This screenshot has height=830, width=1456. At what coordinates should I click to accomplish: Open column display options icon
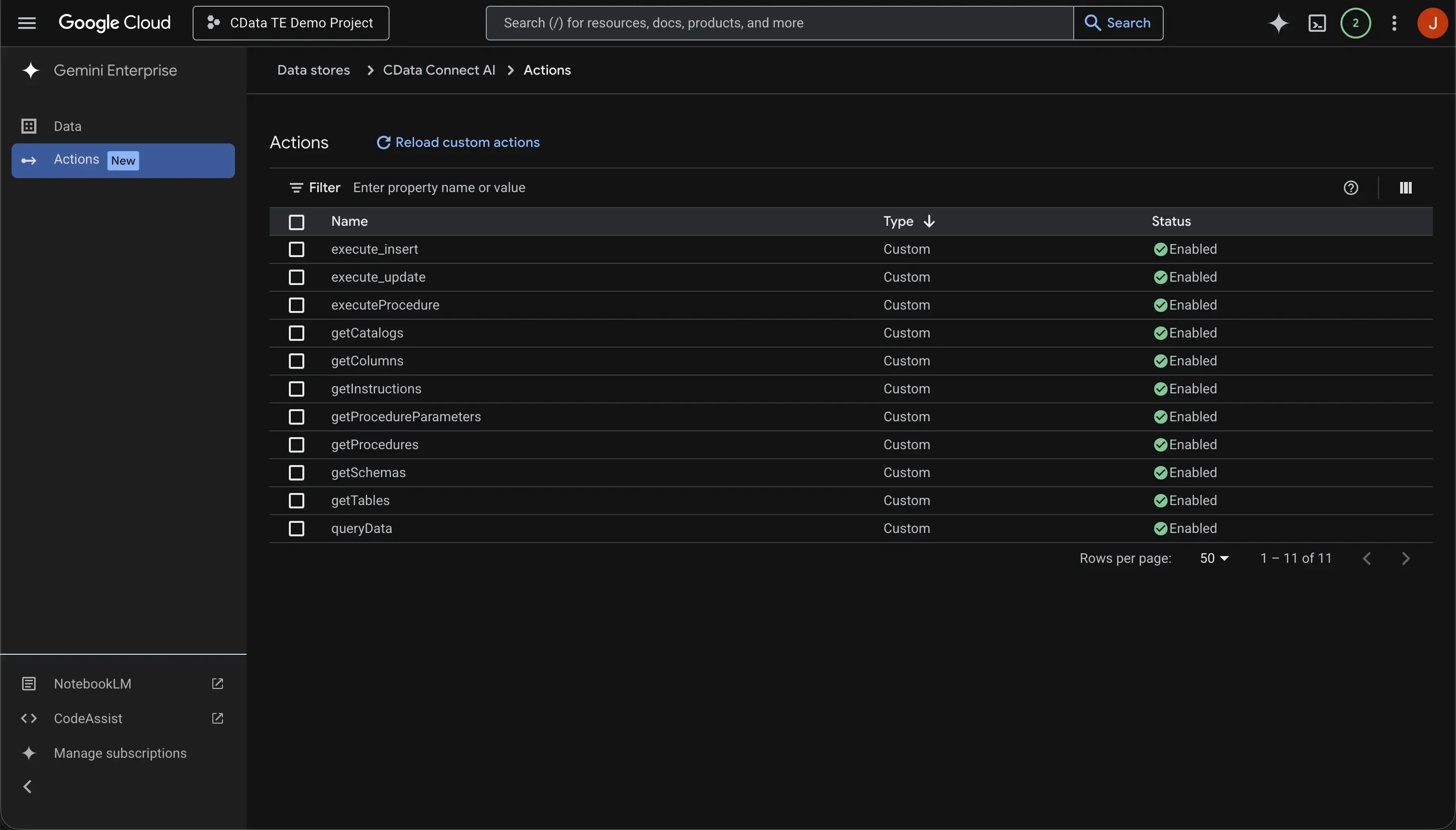tap(1405, 188)
